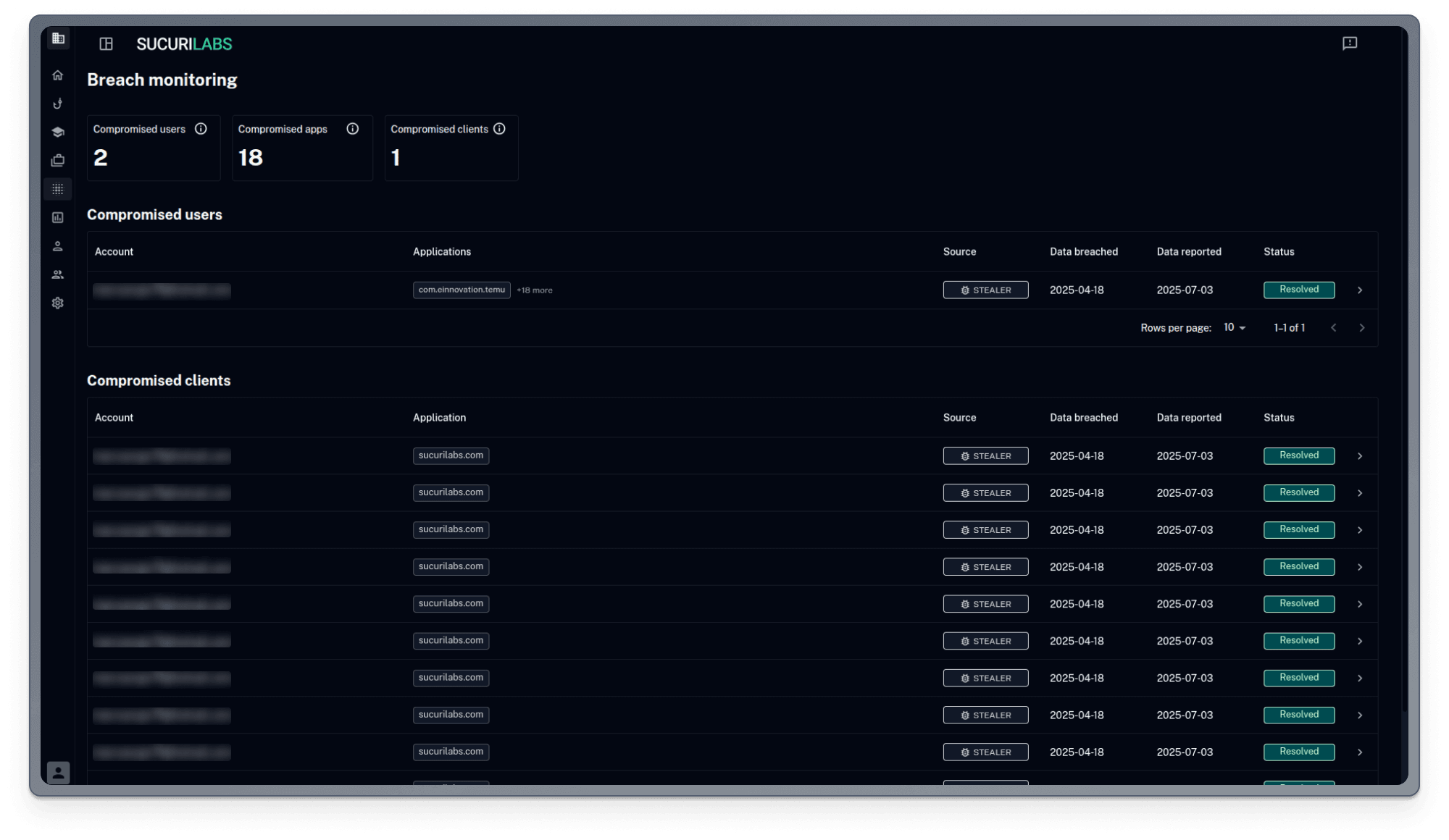The width and height of the screenshot is (1449, 840).
Task: Click sucurilabs.com chip in first clients row
Action: (x=451, y=455)
